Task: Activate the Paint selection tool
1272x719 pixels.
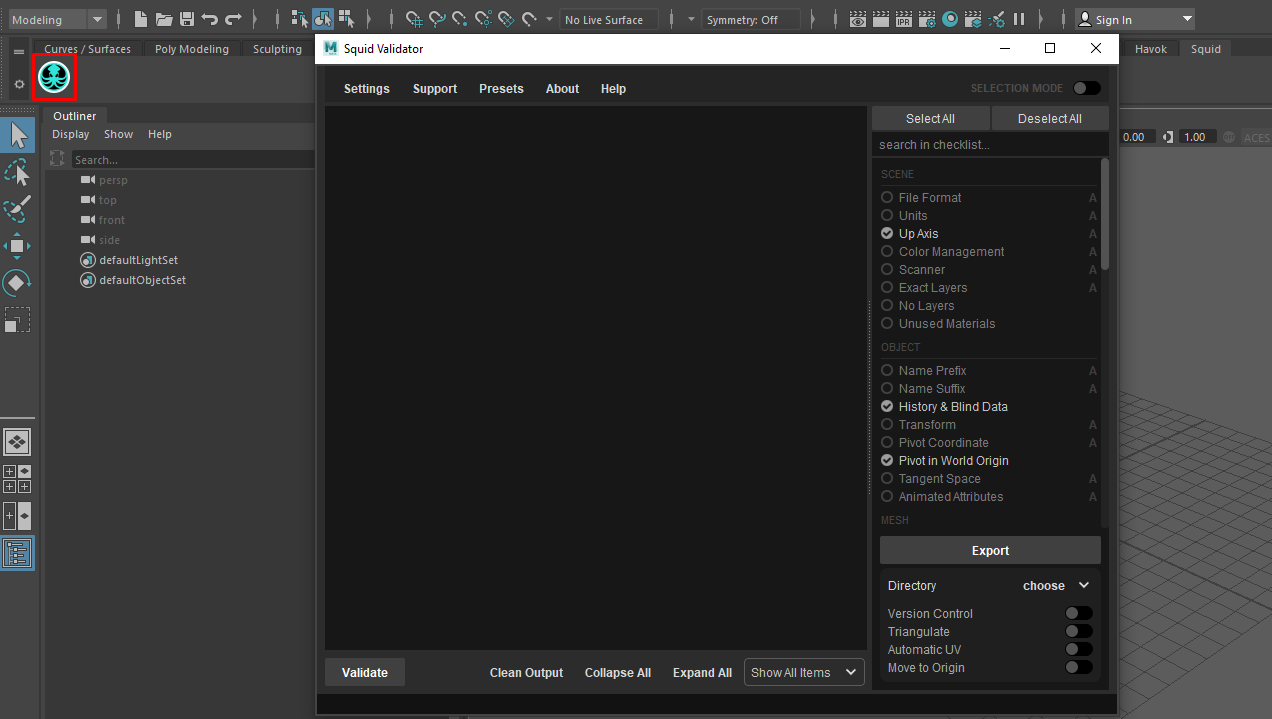Action: pos(17,209)
